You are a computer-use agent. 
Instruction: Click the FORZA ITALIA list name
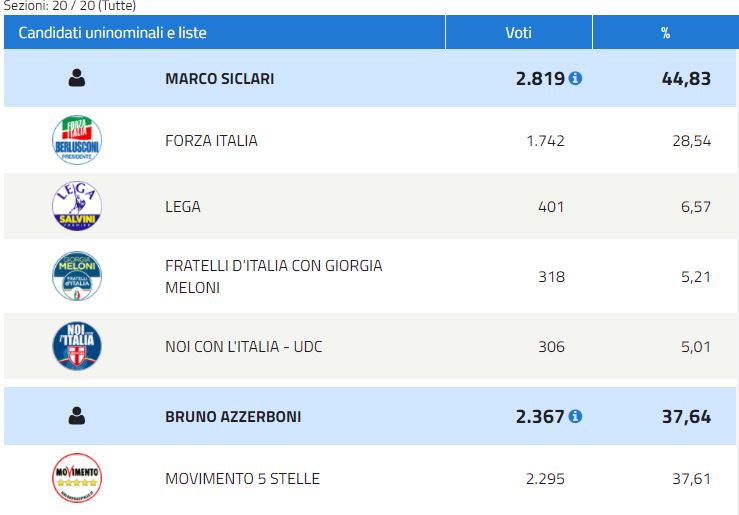point(211,140)
